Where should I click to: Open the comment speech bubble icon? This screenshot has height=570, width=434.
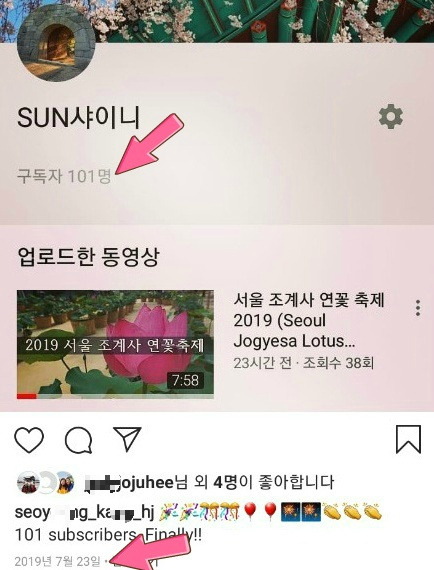pyautogui.click(x=78, y=440)
